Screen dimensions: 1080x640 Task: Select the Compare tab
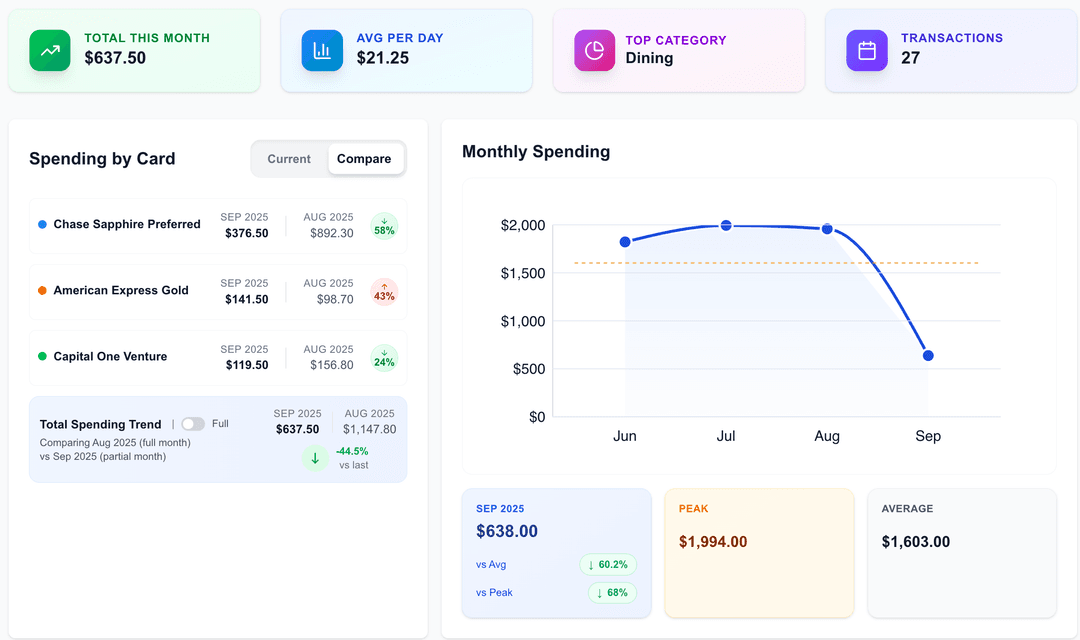coord(364,159)
